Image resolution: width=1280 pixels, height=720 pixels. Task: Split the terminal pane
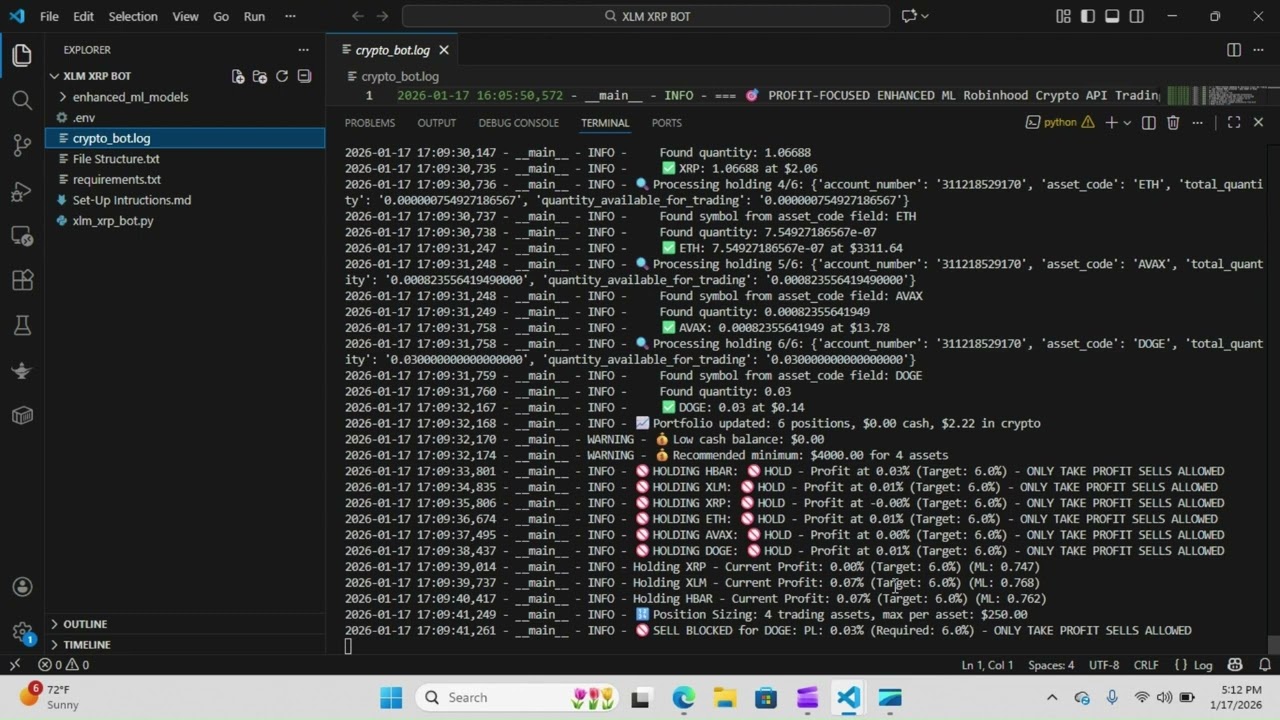[1149, 123]
